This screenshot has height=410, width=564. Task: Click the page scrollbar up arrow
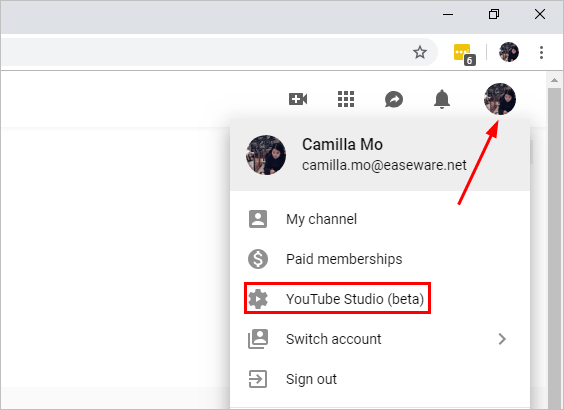(x=554, y=80)
